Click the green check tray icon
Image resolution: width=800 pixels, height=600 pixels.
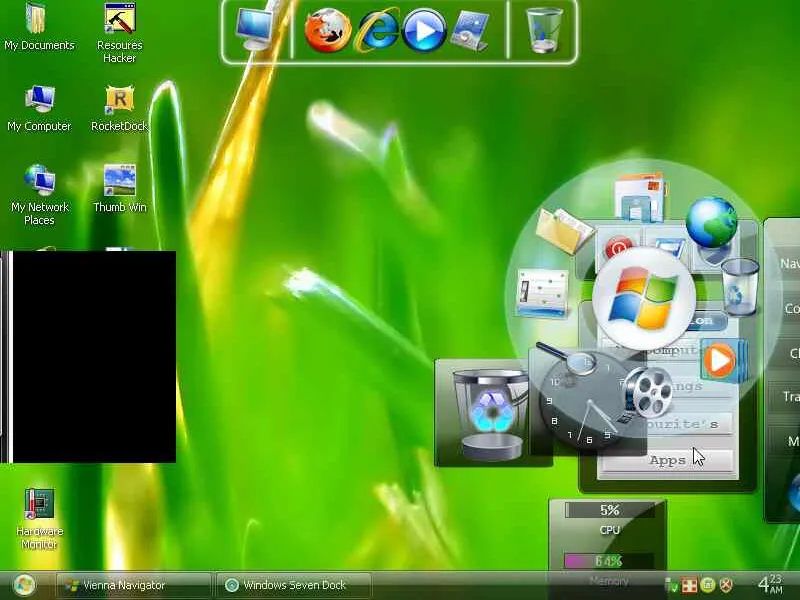coord(671,586)
